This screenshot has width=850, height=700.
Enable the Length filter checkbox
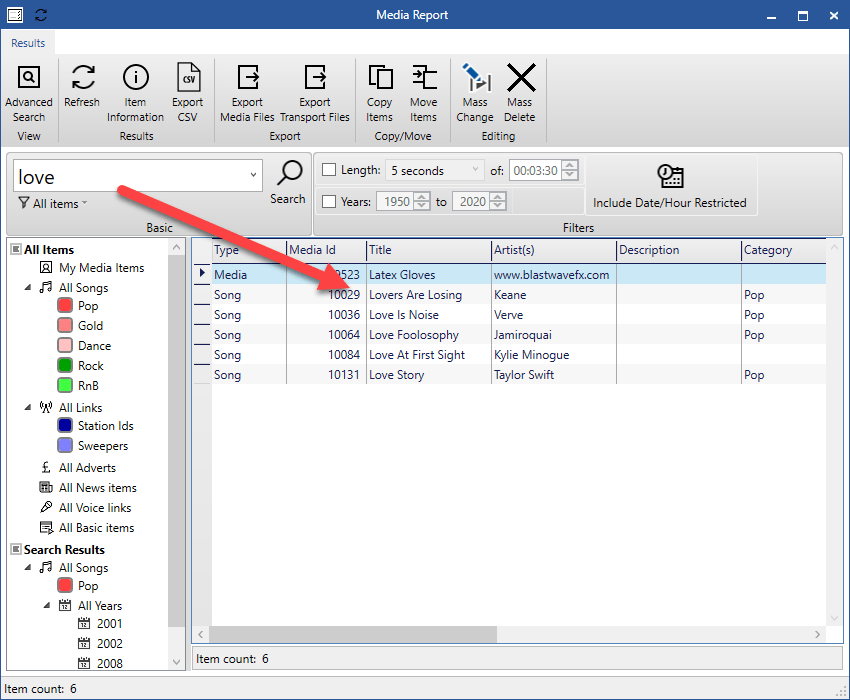click(x=329, y=170)
